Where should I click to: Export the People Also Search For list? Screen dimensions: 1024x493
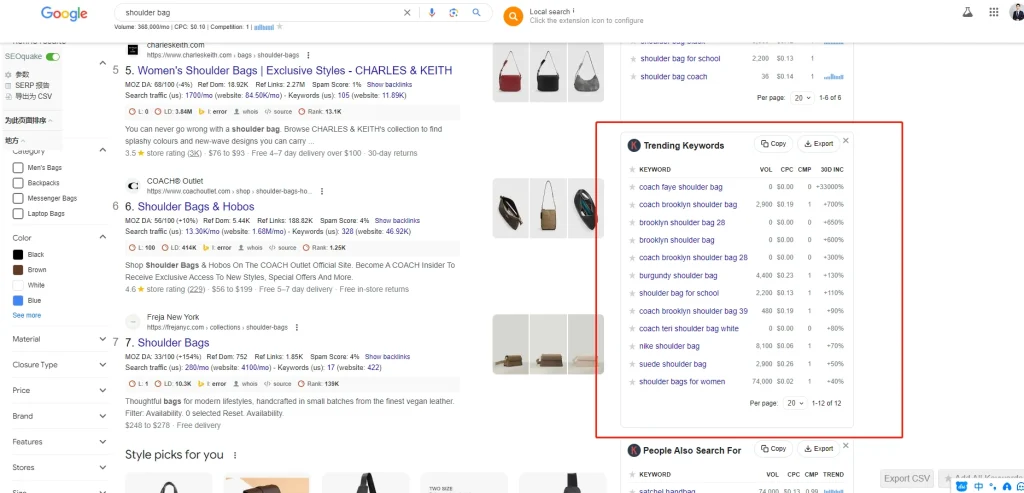(x=818, y=449)
